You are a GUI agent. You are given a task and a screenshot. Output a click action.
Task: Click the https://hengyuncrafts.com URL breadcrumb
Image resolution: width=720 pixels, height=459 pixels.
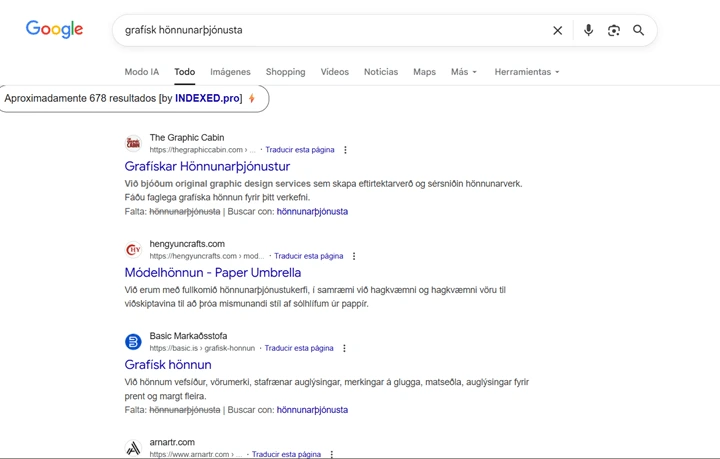coord(207,256)
